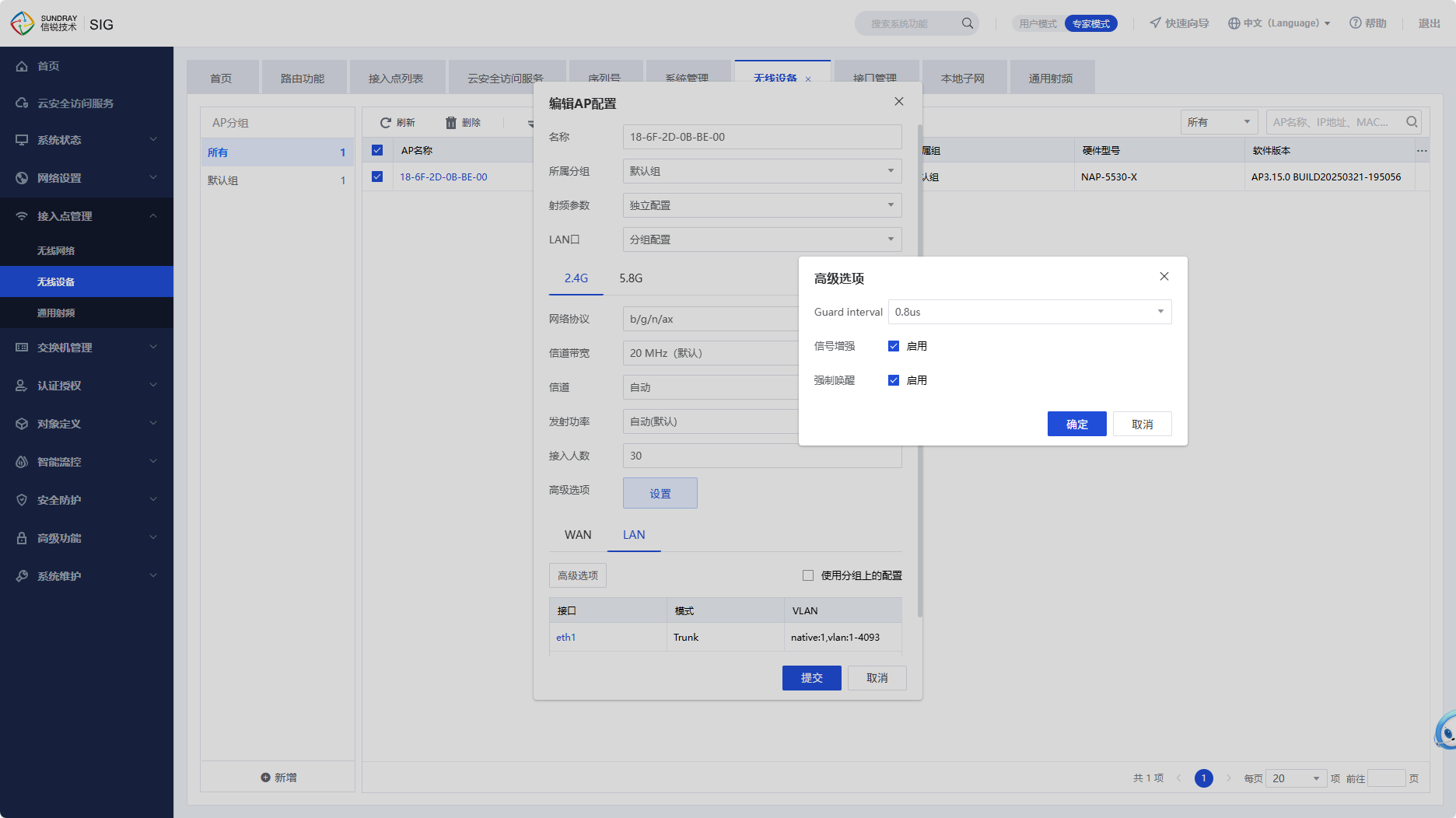Screen dimensions: 1456x818
Task: Click 确定 in 高级选项 dialog
Action: click(x=1077, y=424)
